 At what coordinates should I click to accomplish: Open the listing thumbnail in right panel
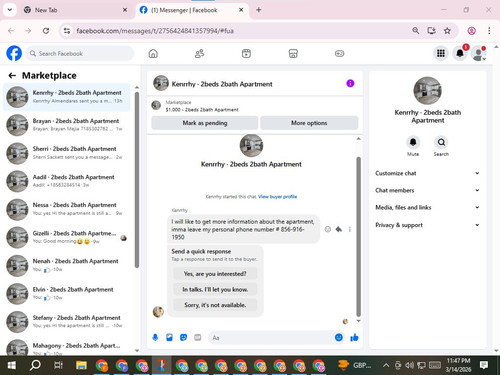point(427,91)
